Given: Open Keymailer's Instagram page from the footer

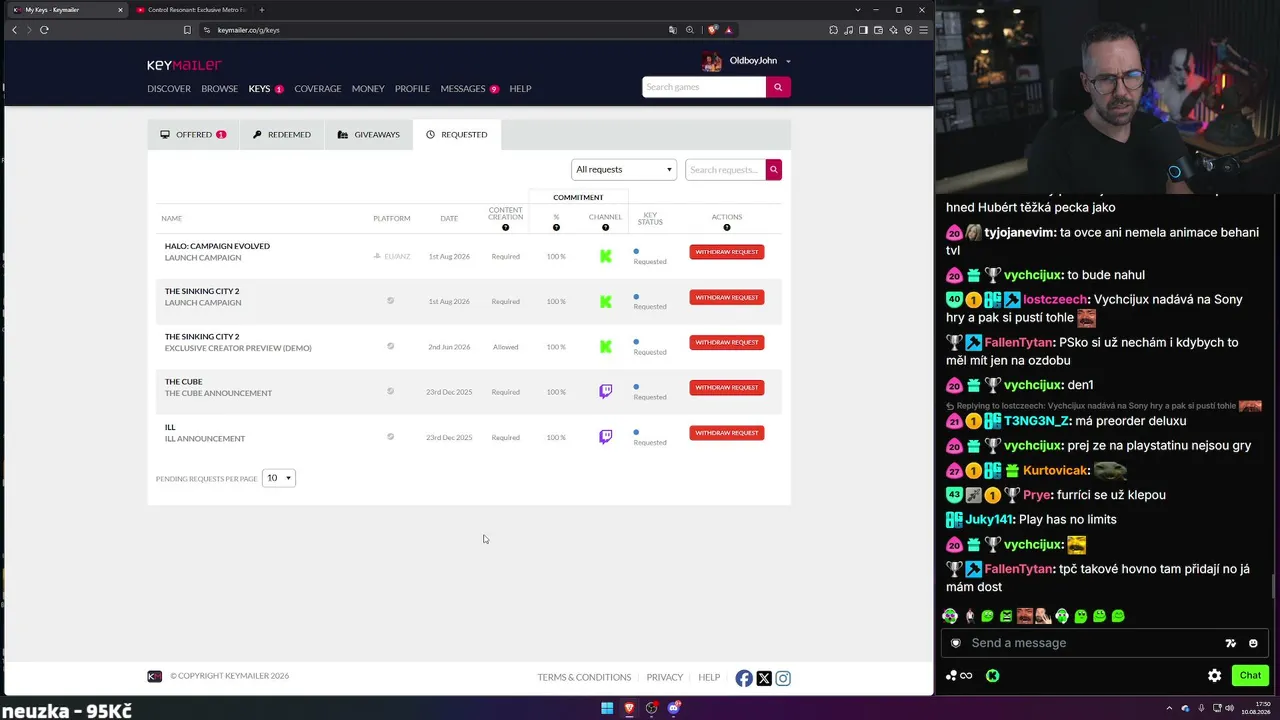Looking at the screenshot, I should pyautogui.click(x=783, y=678).
